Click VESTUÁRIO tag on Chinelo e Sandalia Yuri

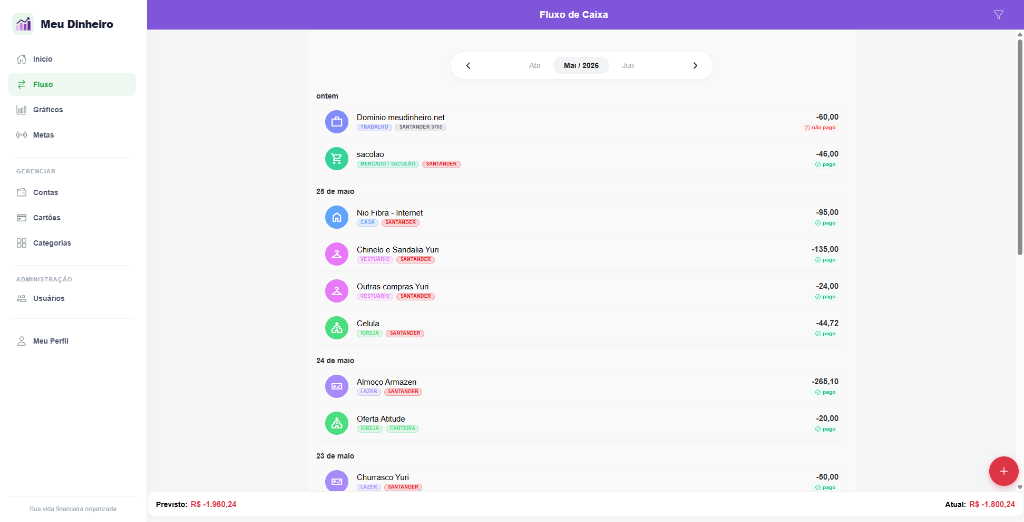(x=375, y=260)
